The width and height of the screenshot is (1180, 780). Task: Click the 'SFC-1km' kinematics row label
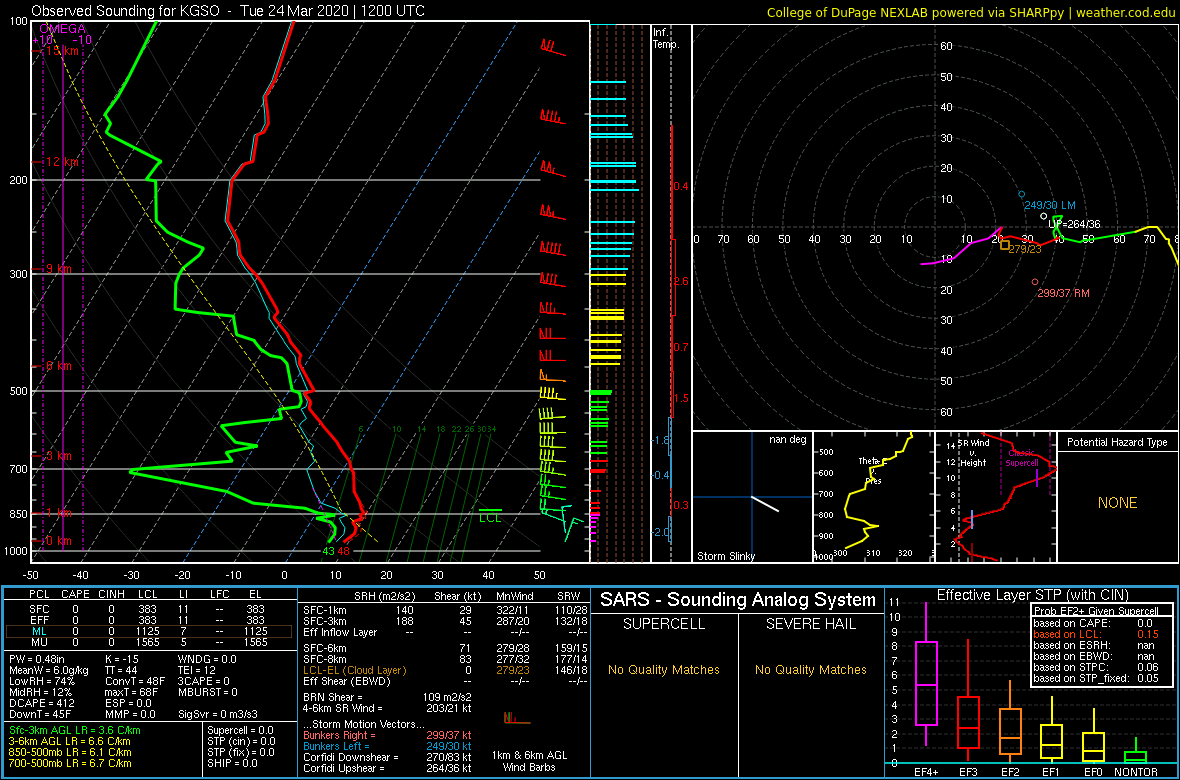coord(326,609)
